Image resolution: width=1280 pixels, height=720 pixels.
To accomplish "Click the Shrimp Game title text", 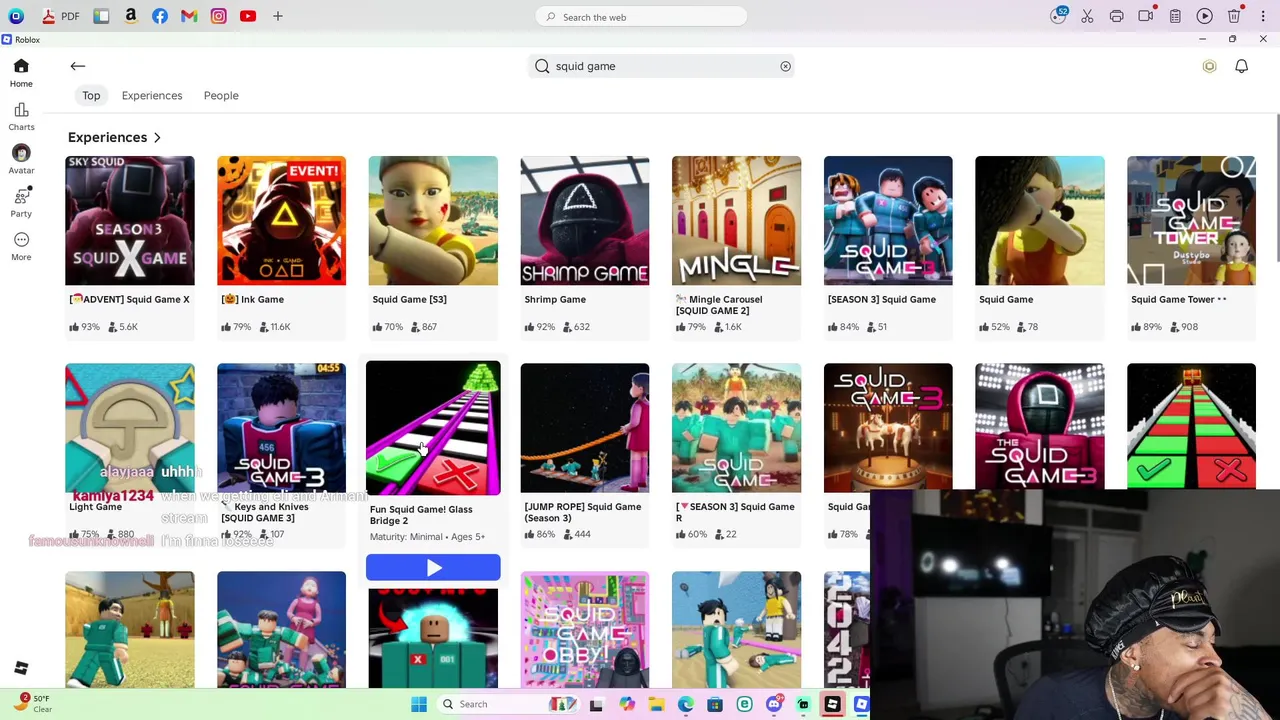I will [555, 299].
